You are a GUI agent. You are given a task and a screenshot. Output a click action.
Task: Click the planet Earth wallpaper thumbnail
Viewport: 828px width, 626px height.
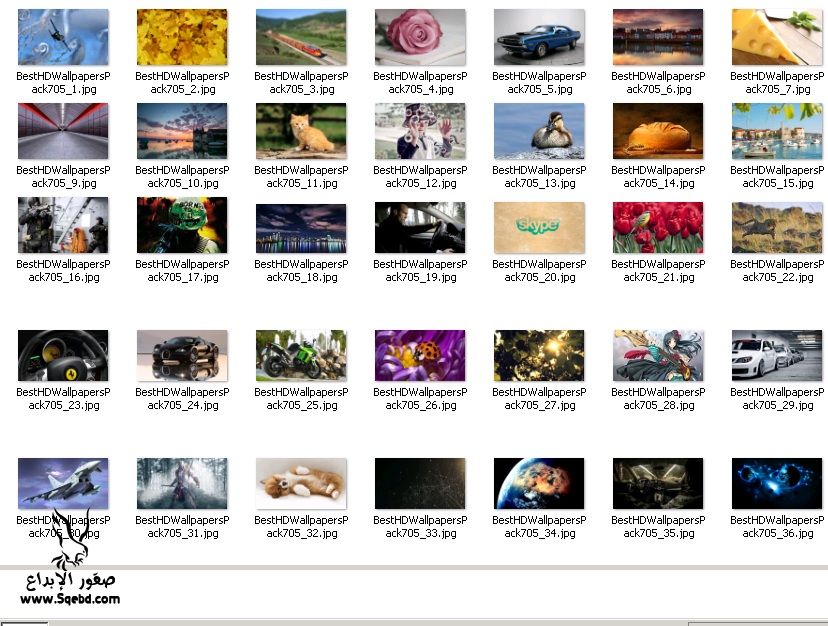click(x=539, y=483)
